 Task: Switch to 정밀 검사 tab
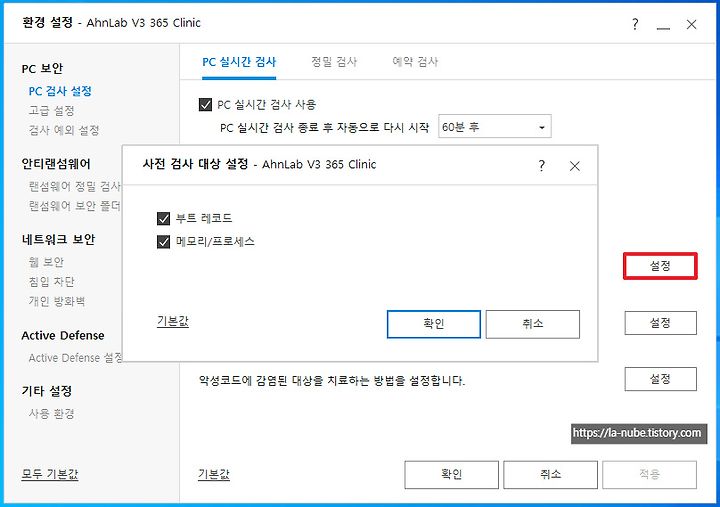click(x=334, y=62)
